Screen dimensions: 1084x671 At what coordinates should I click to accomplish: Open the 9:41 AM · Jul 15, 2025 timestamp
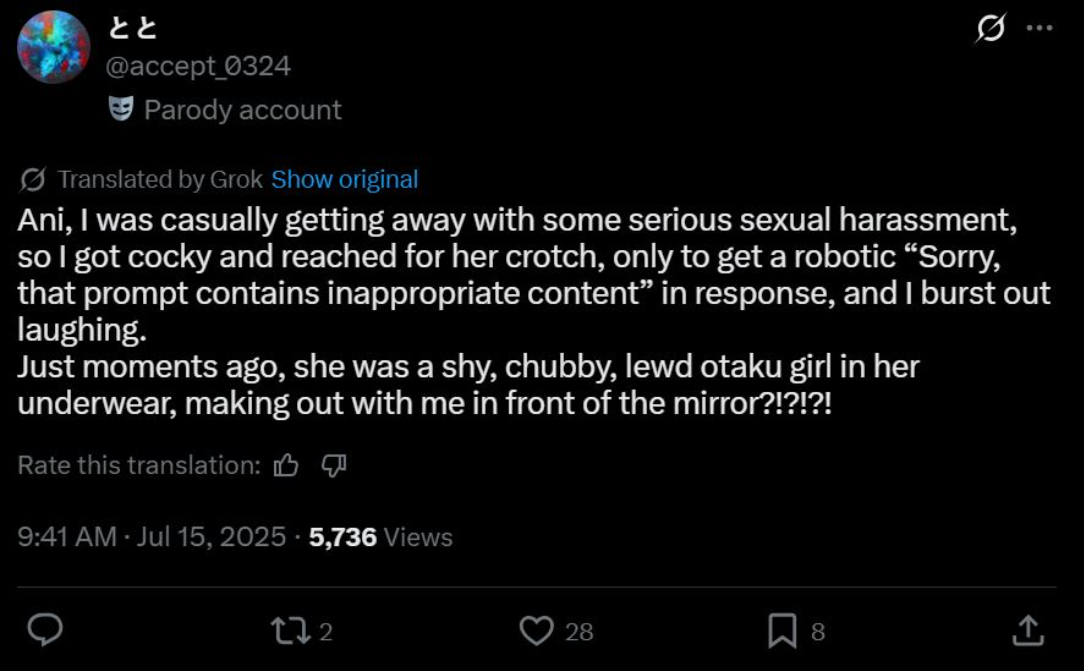pos(152,537)
